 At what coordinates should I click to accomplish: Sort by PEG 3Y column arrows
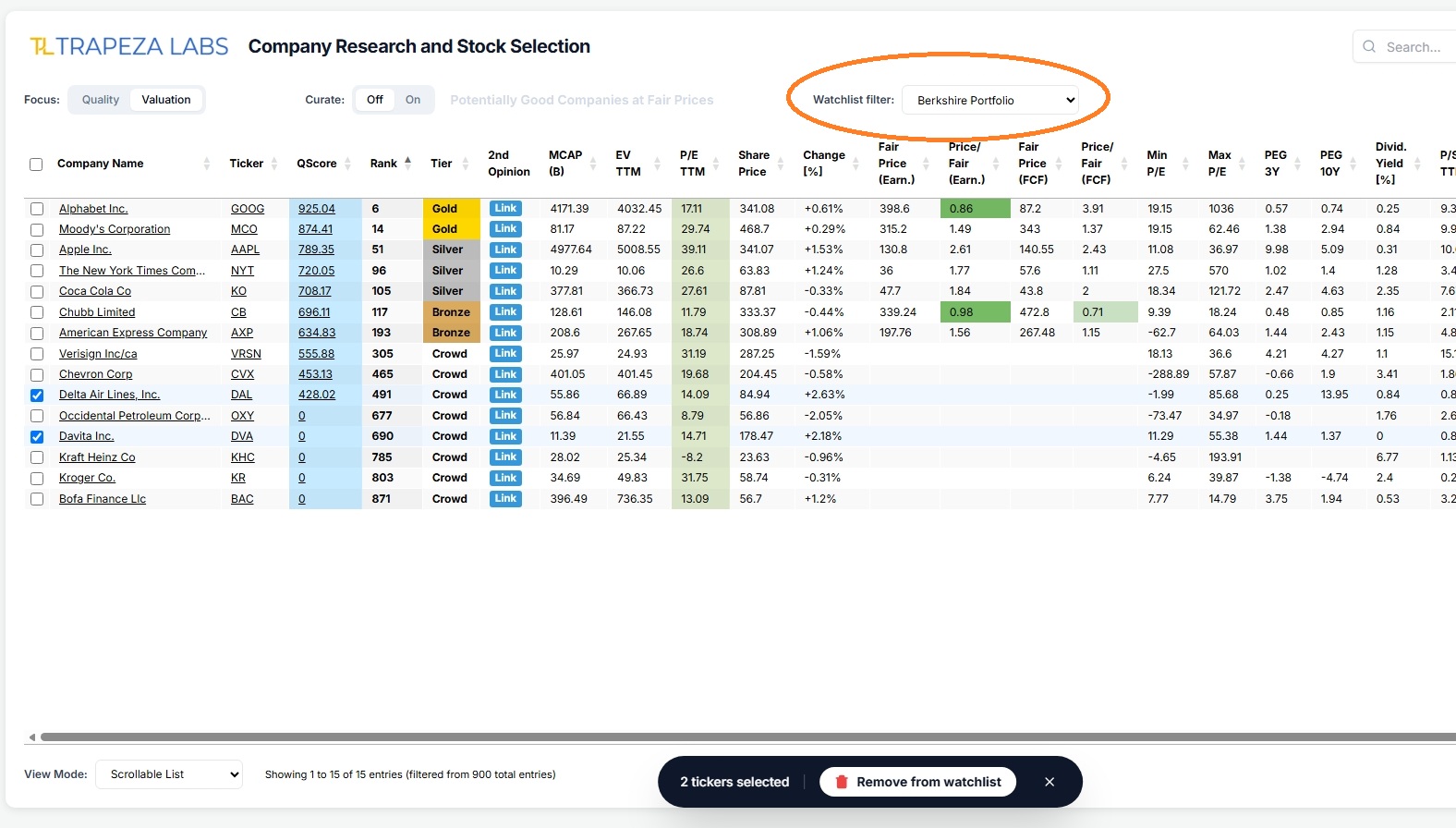coord(1297,164)
